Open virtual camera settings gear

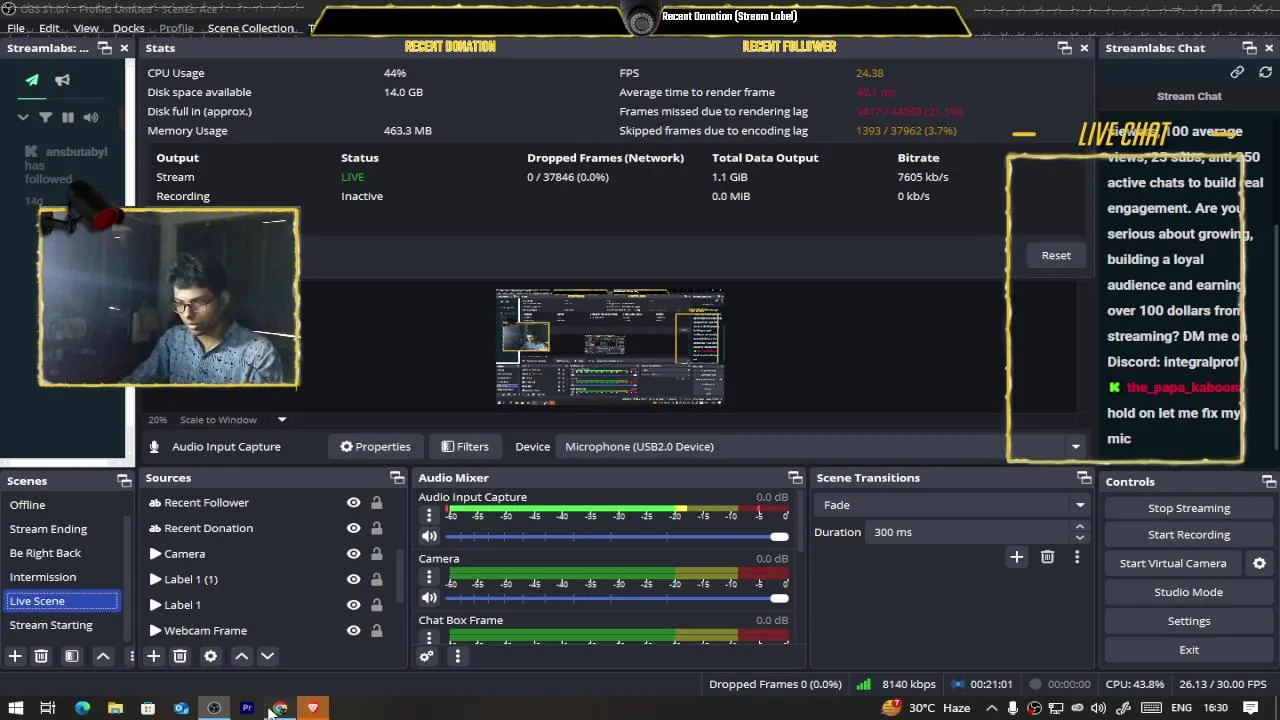coord(1259,563)
